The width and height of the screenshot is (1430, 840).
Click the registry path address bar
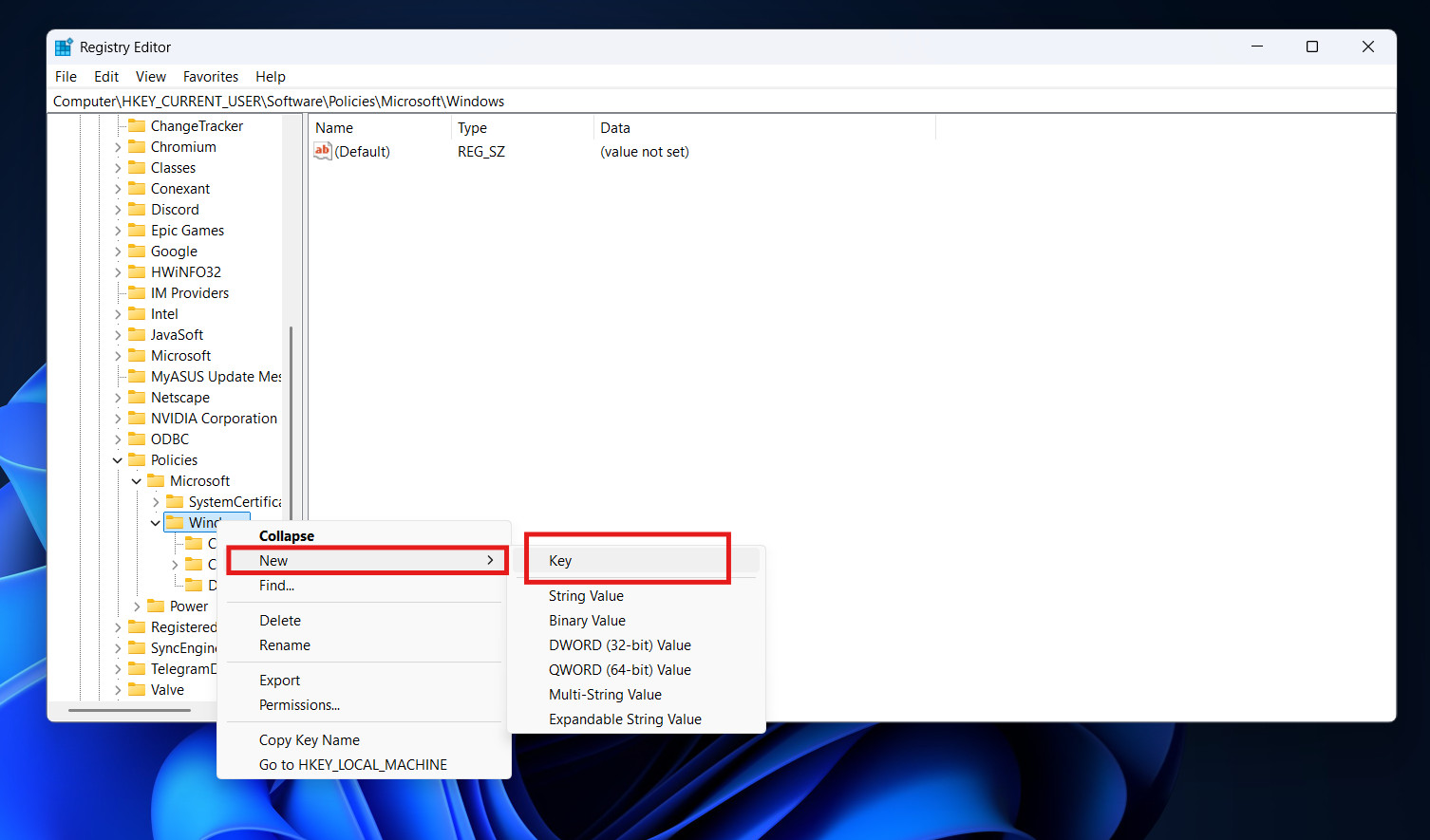pyautogui.click(x=665, y=102)
